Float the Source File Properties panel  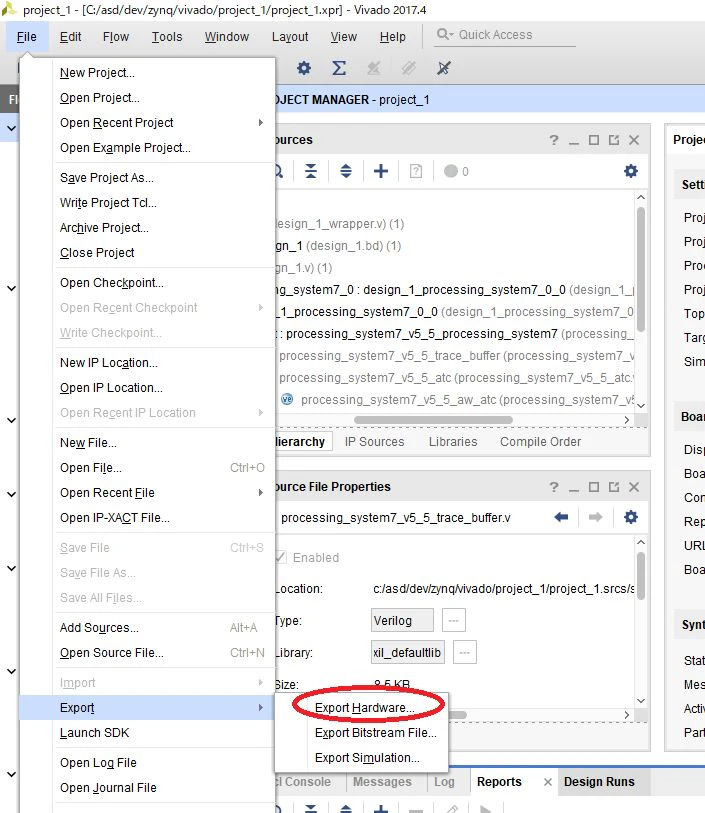click(614, 487)
